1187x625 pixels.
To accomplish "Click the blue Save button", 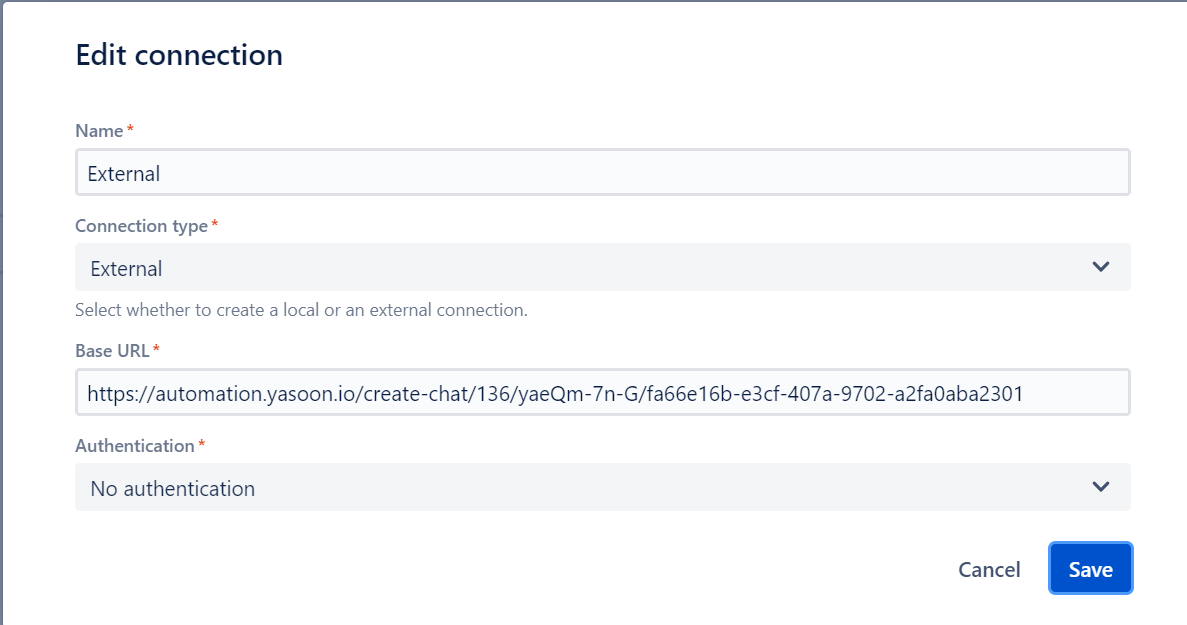I will (x=1090, y=568).
